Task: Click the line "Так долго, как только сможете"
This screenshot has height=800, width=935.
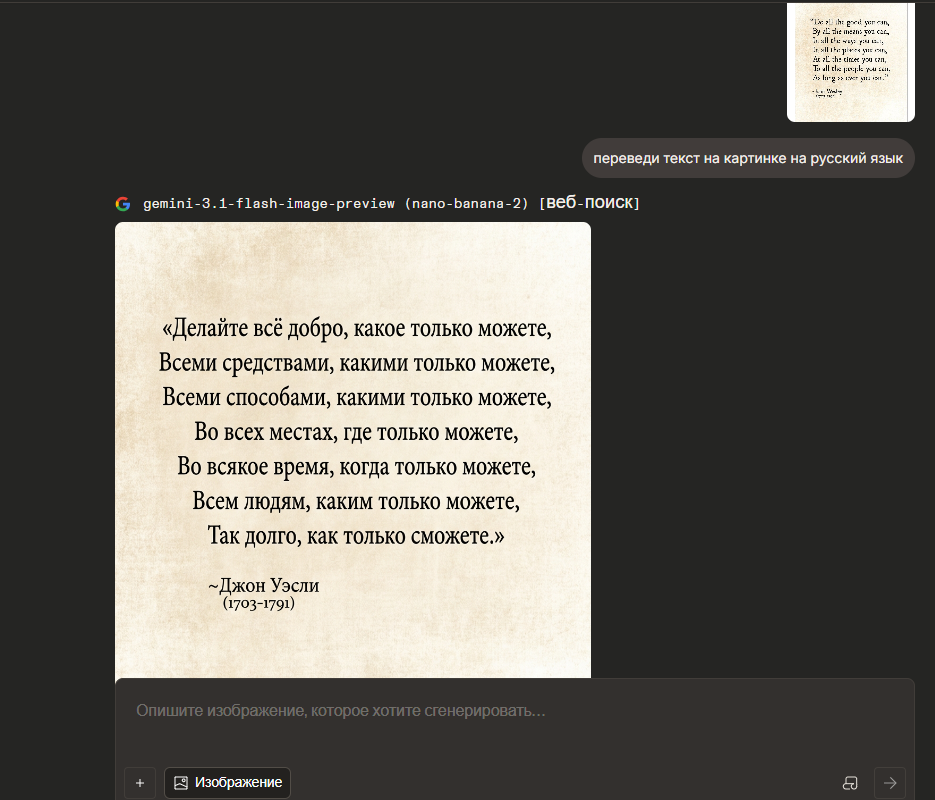Action: point(356,535)
